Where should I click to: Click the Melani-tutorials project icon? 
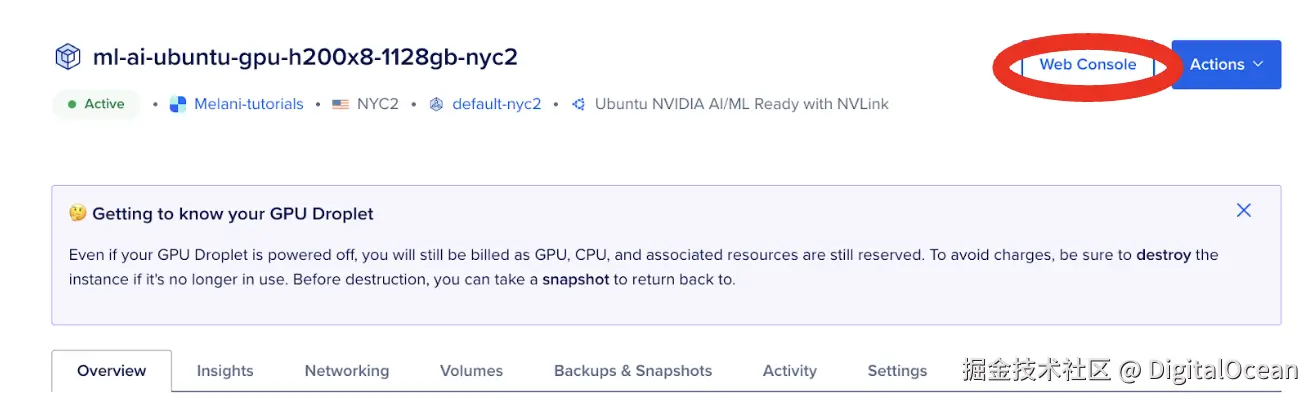tap(178, 104)
